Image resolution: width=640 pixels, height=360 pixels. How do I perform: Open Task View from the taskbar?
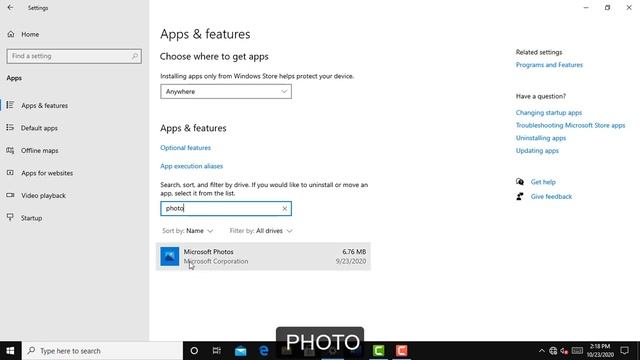[x=217, y=351]
